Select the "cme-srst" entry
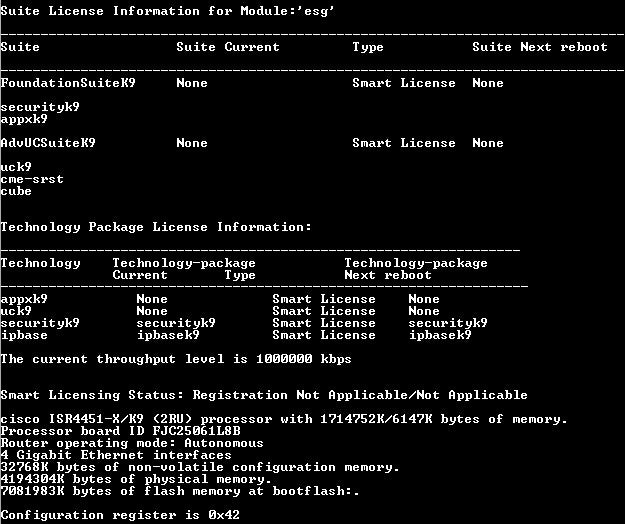The width and height of the screenshot is (625, 524). [32, 179]
